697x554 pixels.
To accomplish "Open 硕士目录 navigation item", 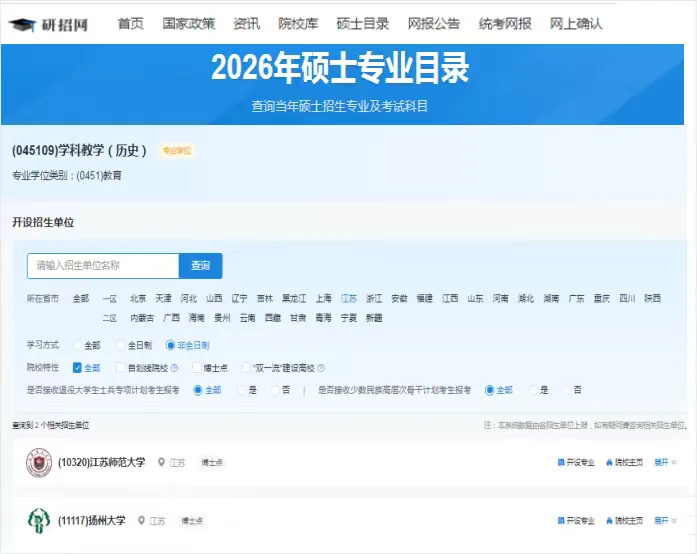I will click(x=363, y=24).
